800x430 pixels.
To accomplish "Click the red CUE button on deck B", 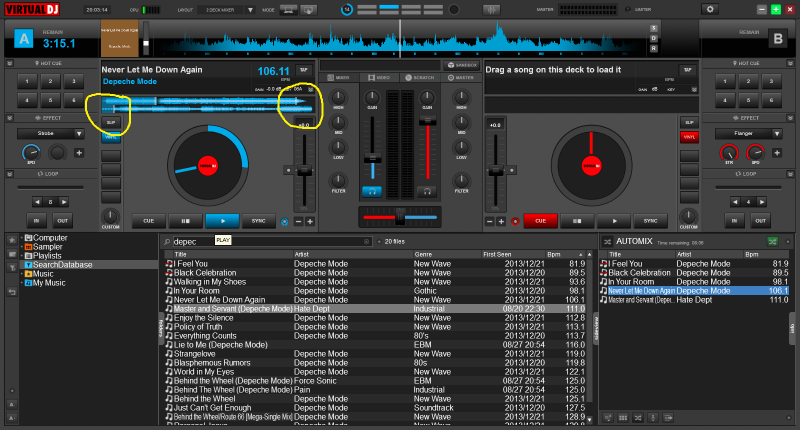I will pos(540,221).
